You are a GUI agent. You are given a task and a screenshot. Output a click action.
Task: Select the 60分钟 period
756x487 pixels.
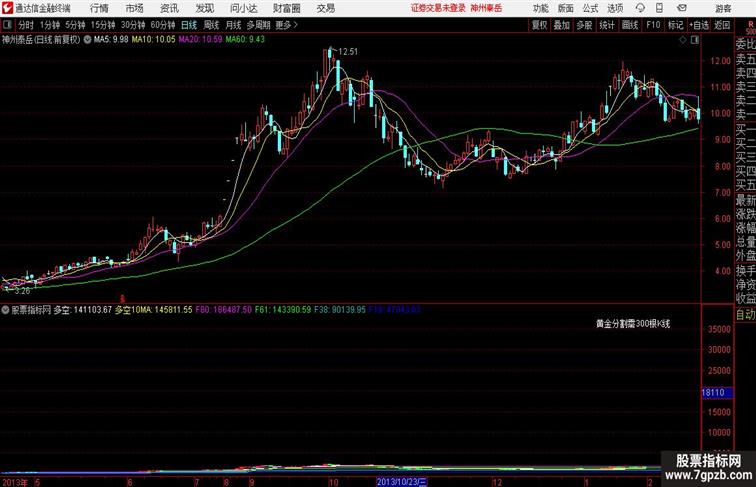pyautogui.click(x=163, y=25)
